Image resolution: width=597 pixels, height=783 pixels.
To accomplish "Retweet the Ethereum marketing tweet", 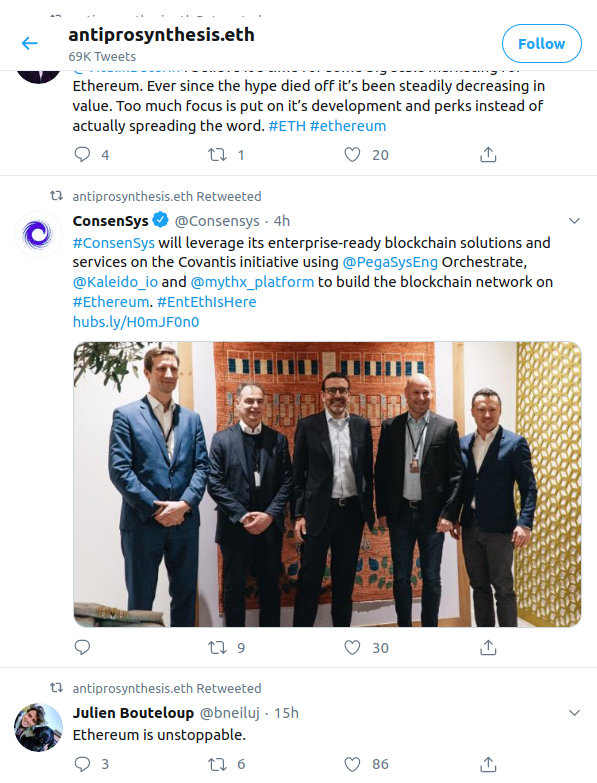I will pos(217,155).
